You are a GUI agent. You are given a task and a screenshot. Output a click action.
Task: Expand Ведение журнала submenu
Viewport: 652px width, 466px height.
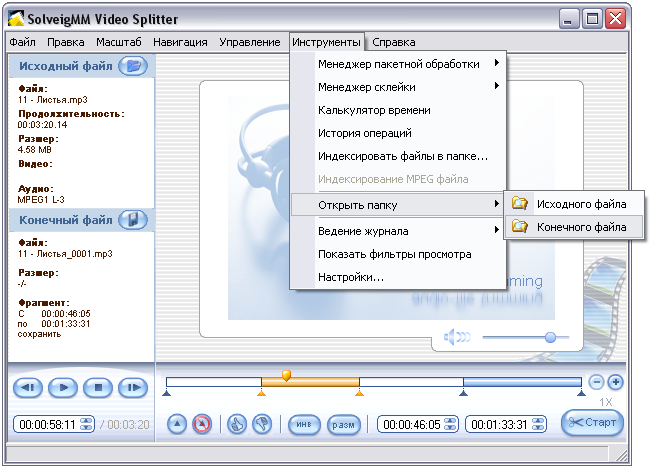tap(398, 231)
